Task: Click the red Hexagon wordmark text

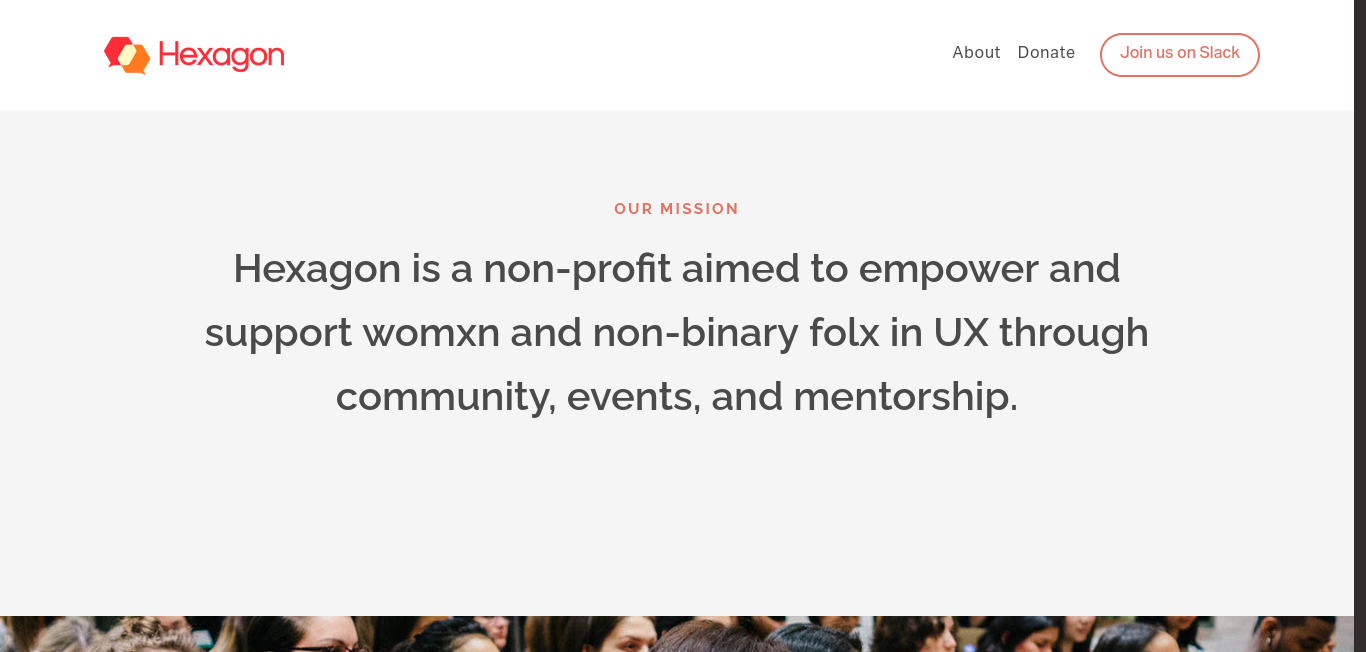Action: point(221,56)
